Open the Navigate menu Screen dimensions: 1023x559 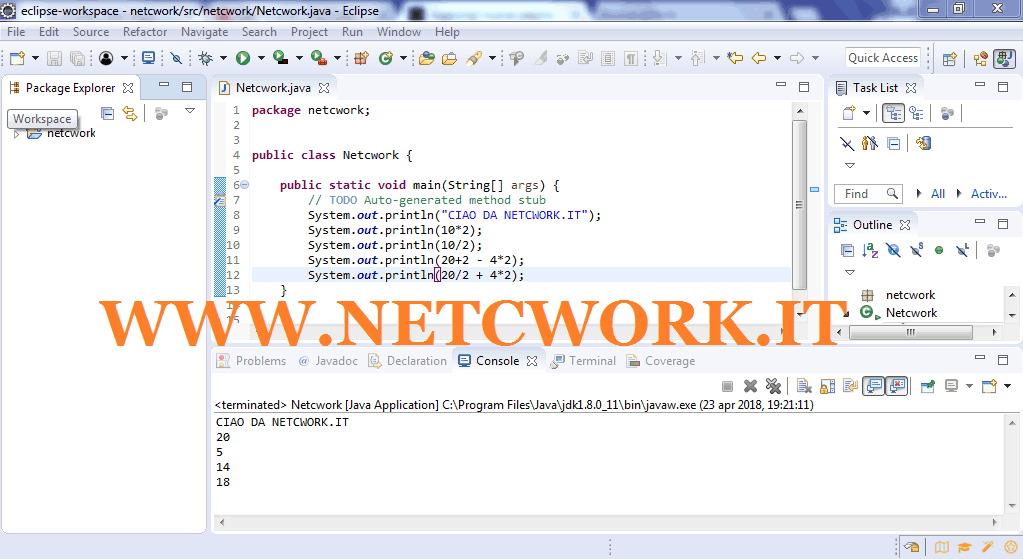coord(205,32)
